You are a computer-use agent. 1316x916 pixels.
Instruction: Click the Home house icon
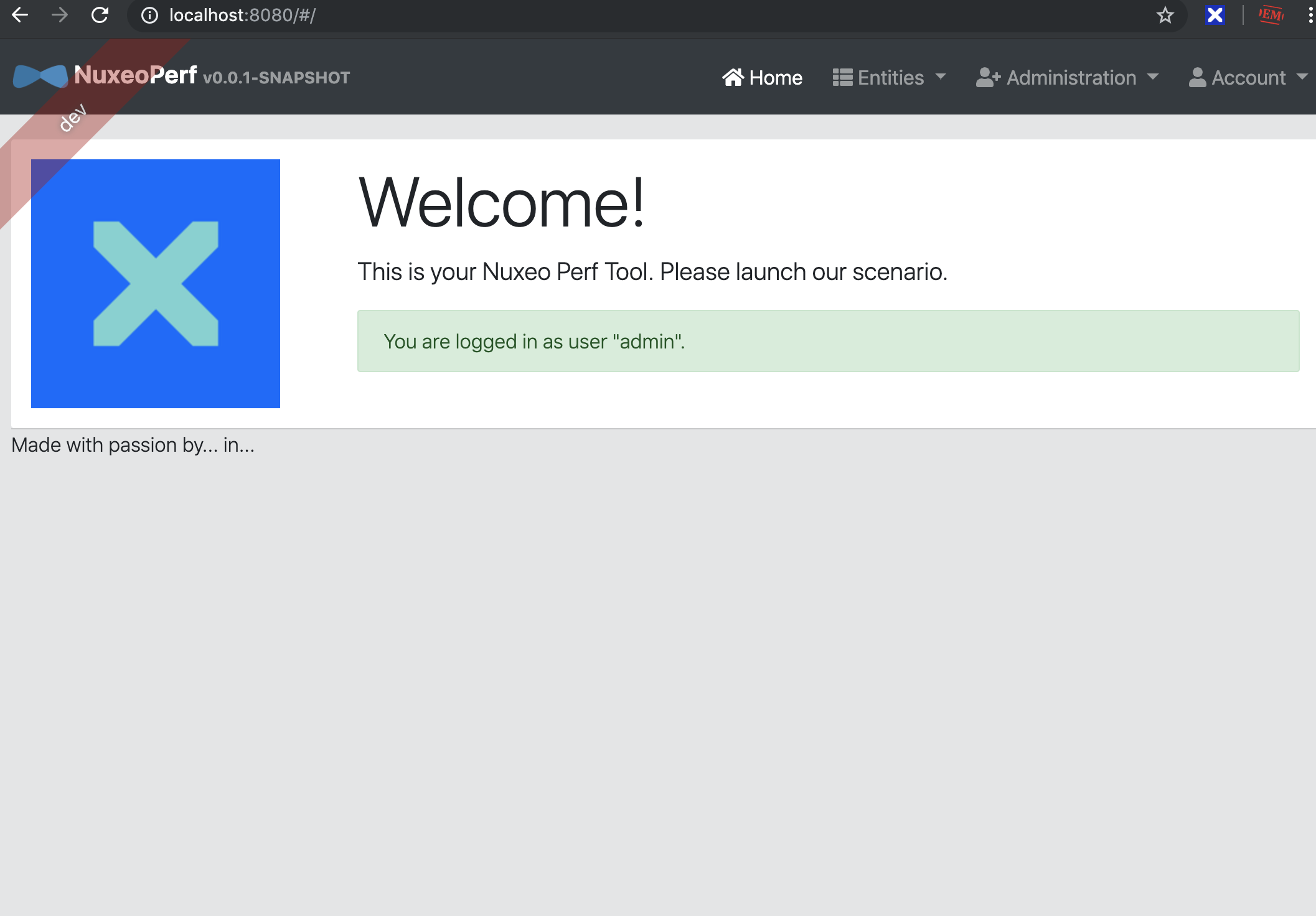pyautogui.click(x=733, y=77)
